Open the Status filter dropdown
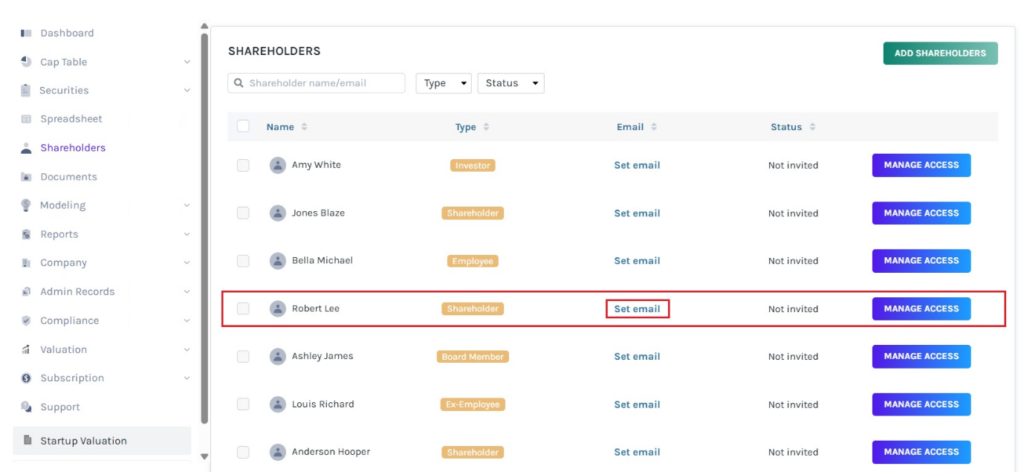This screenshot has height=472, width=1024. (511, 83)
